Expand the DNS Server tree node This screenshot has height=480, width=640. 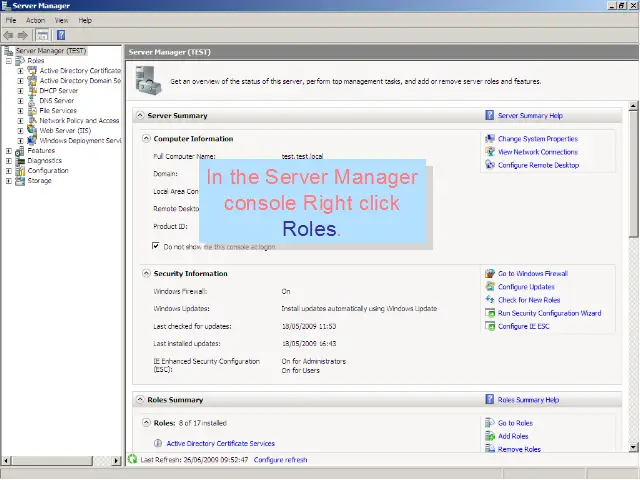point(20,101)
